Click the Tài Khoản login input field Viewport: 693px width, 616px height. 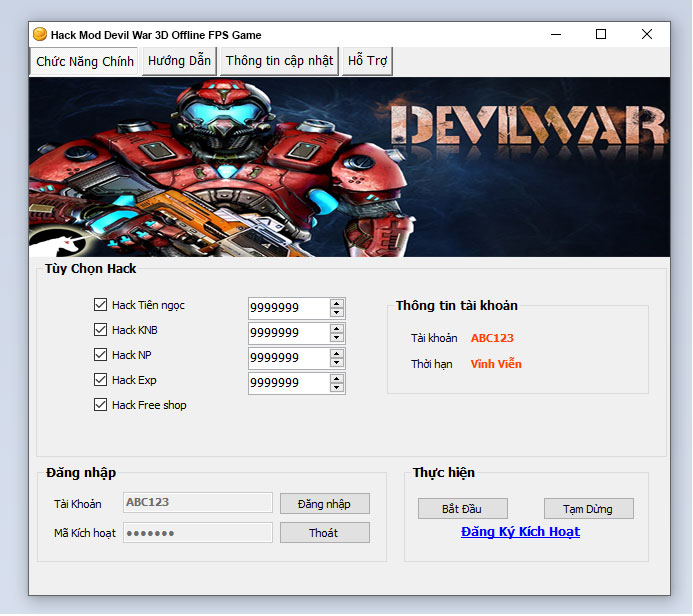tap(198, 503)
